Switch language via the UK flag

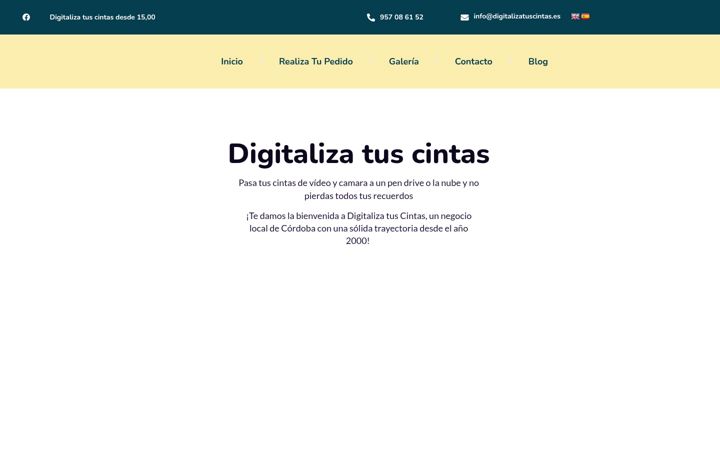(x=575, y=16)
